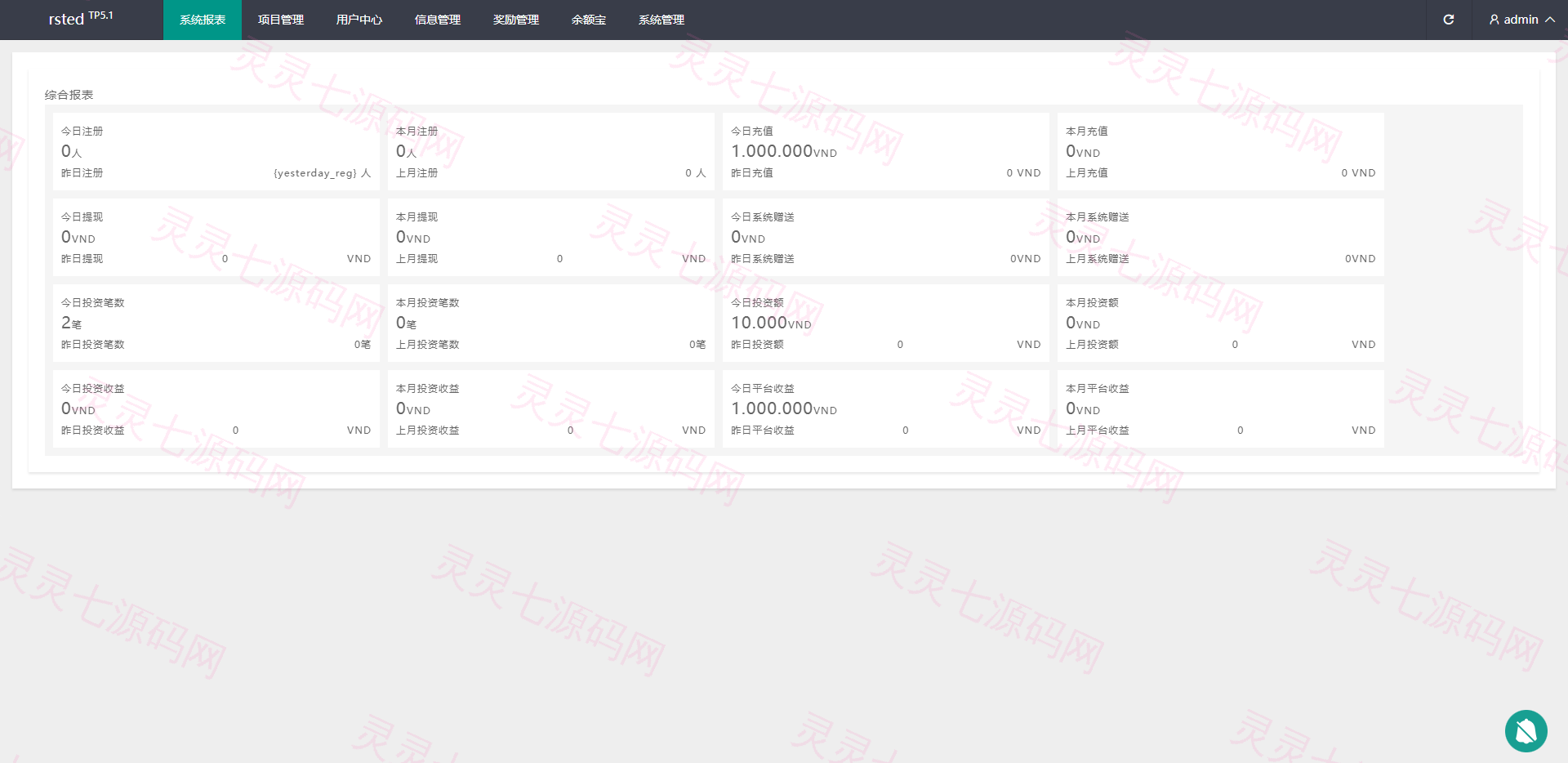Click the 上月提现 label
1568x763 pixels.
417,258
